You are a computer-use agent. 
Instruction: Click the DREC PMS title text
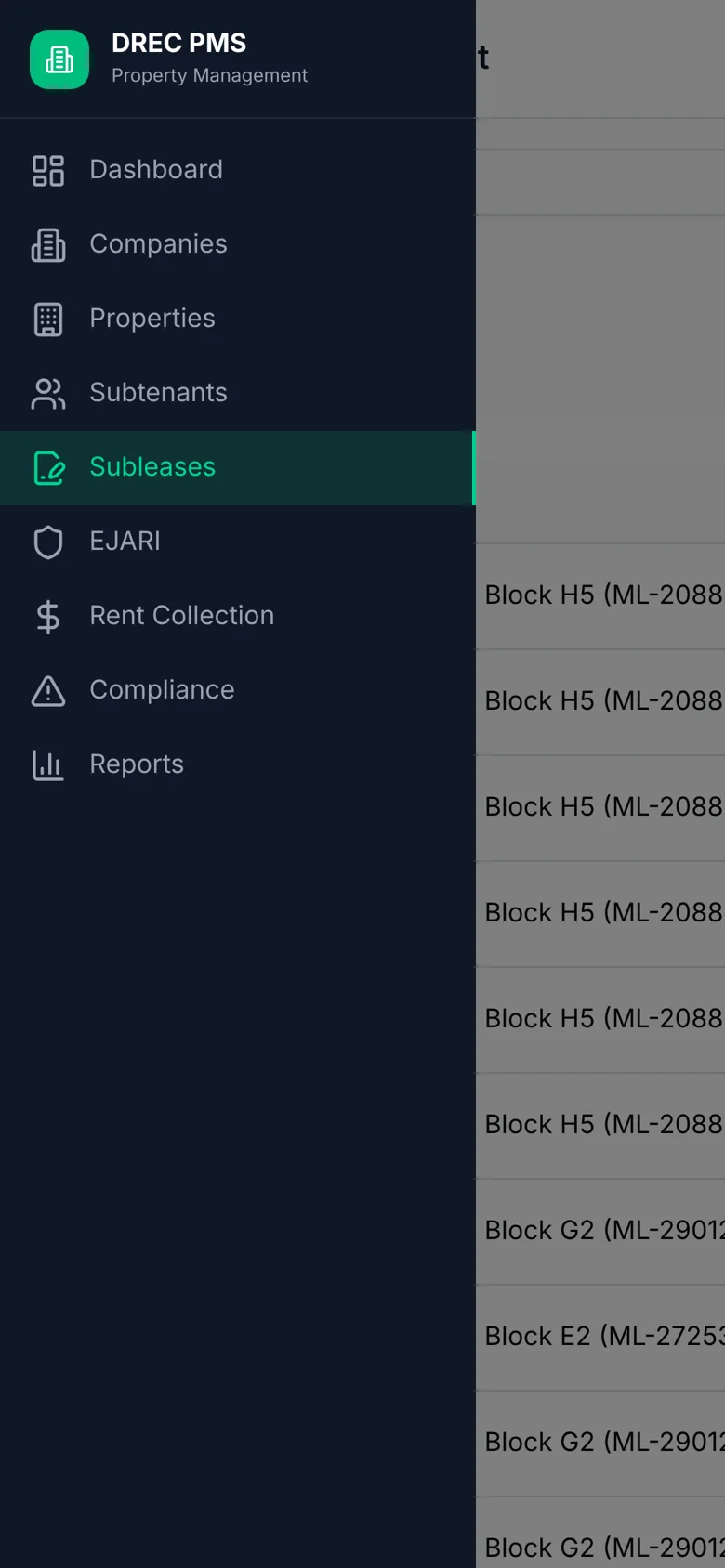[178, 43]
